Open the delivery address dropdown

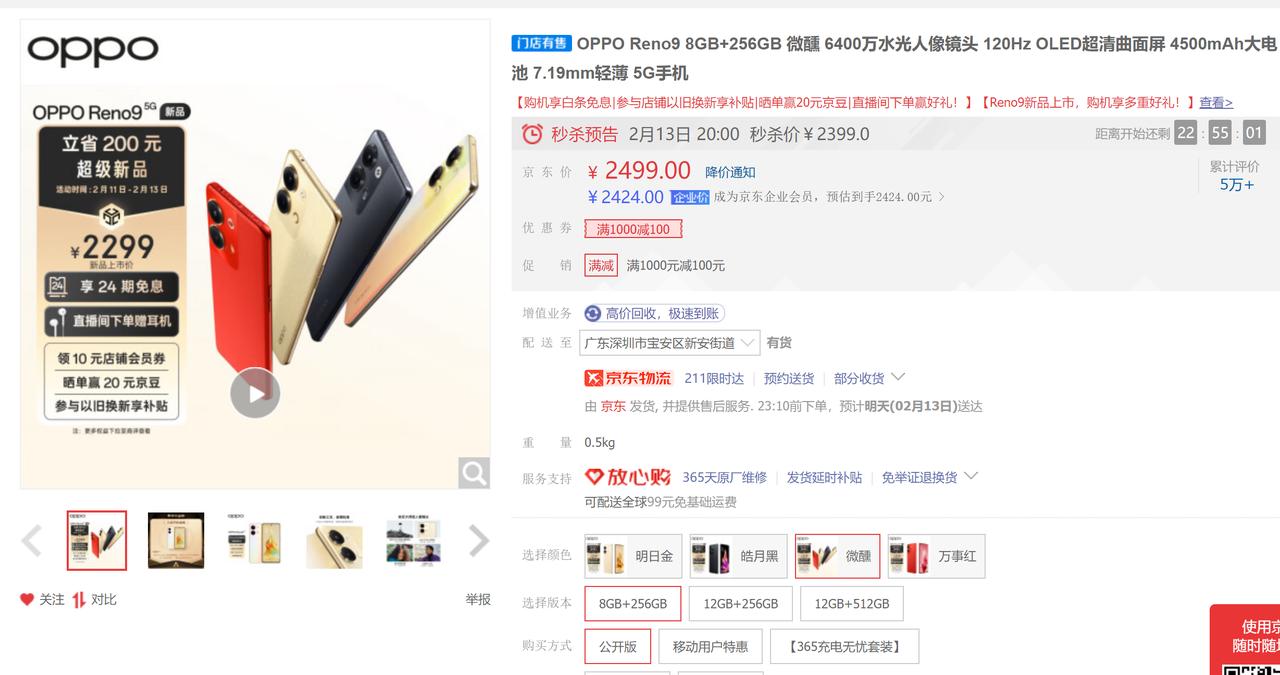coord(671,342)
